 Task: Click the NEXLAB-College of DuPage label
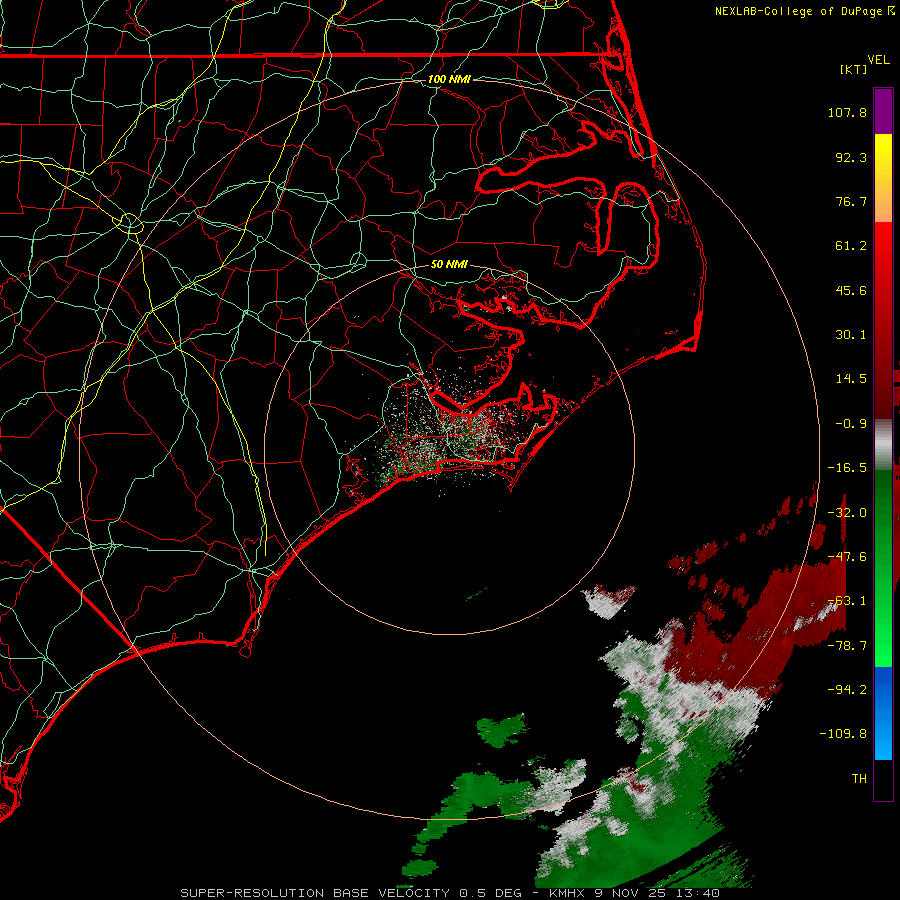[798, 11]
